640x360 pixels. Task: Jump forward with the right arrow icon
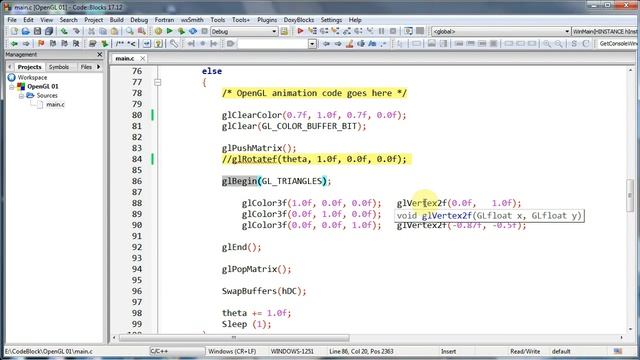(x=26, y=43)
